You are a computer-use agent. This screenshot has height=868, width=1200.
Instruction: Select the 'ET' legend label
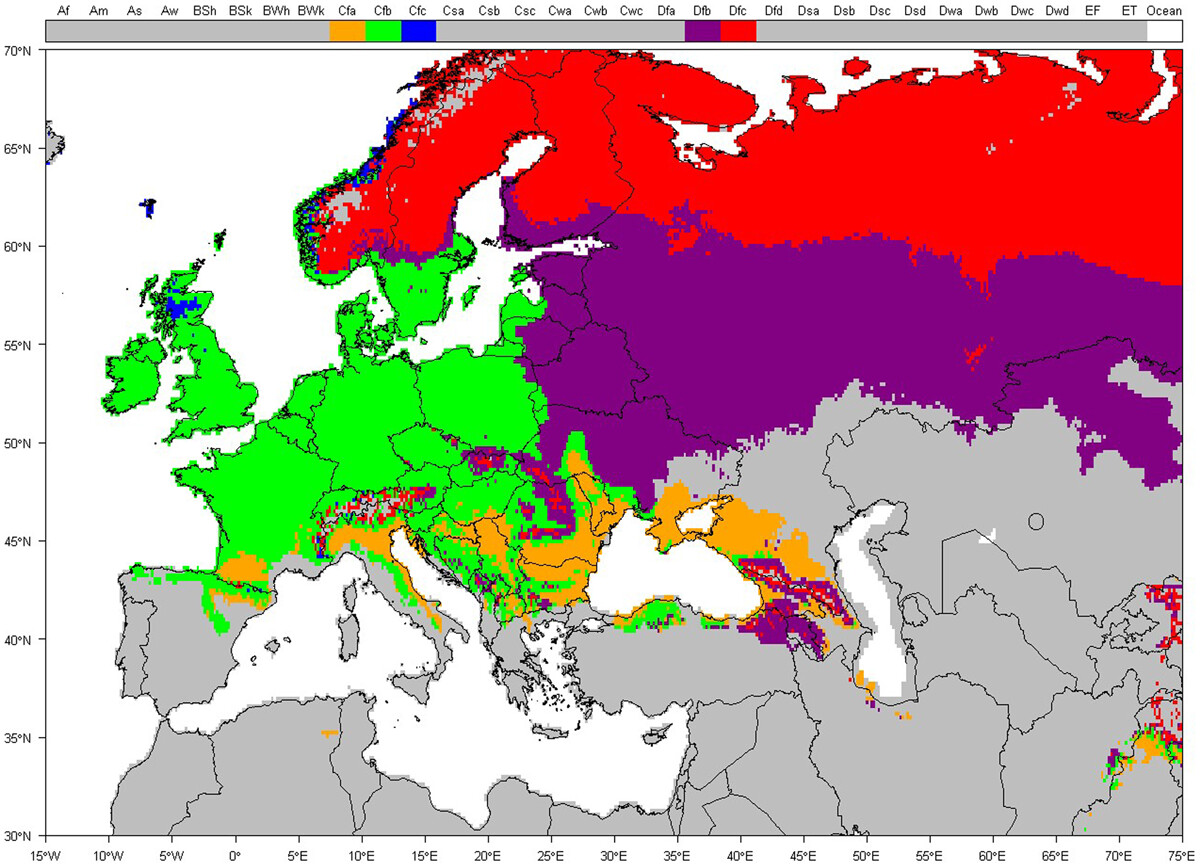[1129, 11]
